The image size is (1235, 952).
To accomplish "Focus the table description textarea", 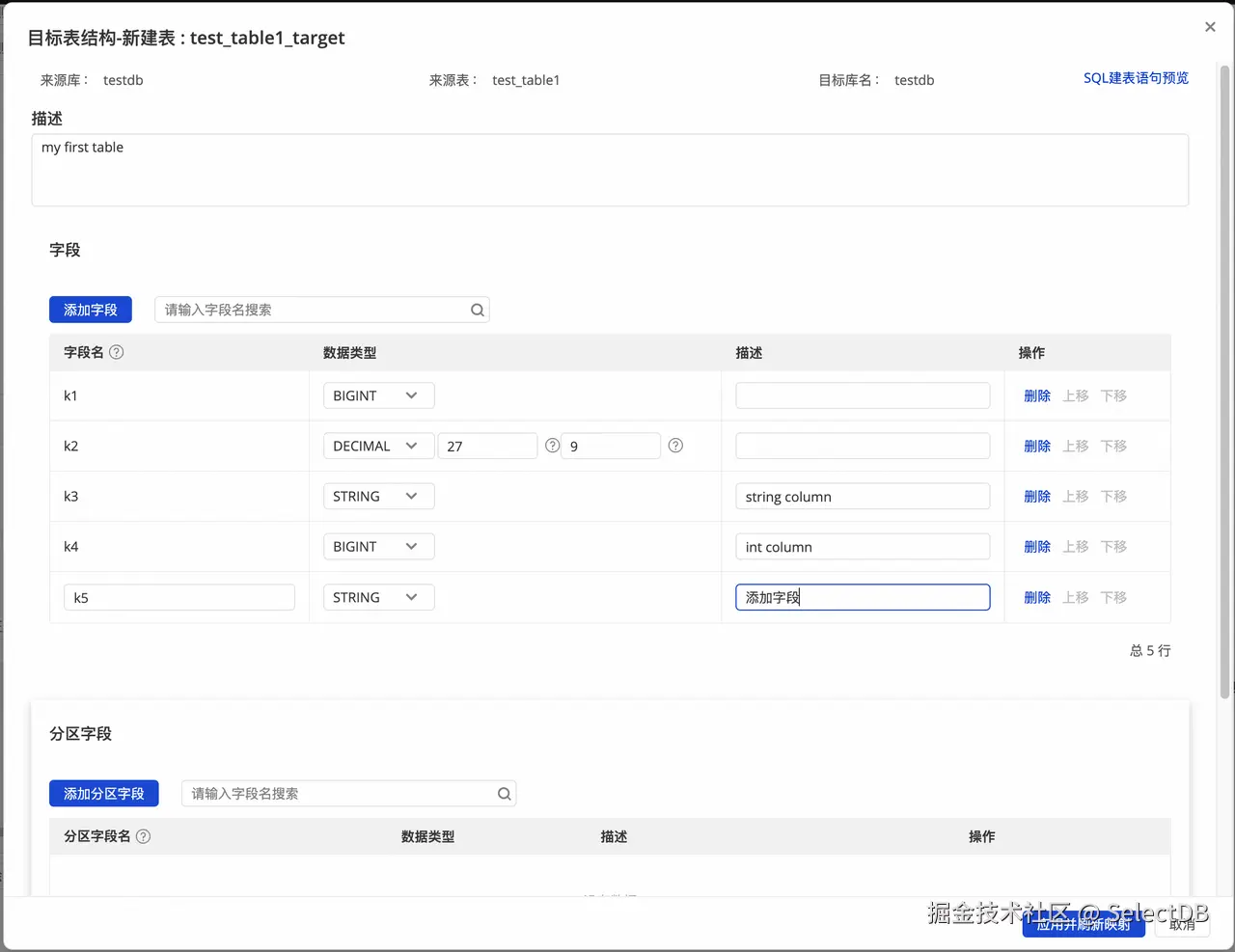I will (x=610, y=170).
